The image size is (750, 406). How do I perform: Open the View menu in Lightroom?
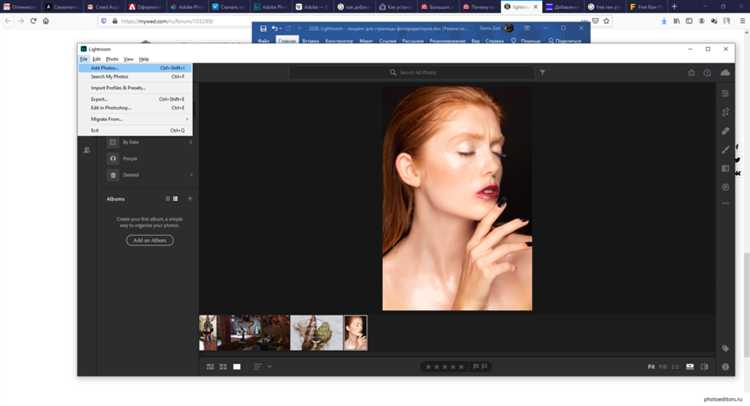tap(129, 59)
